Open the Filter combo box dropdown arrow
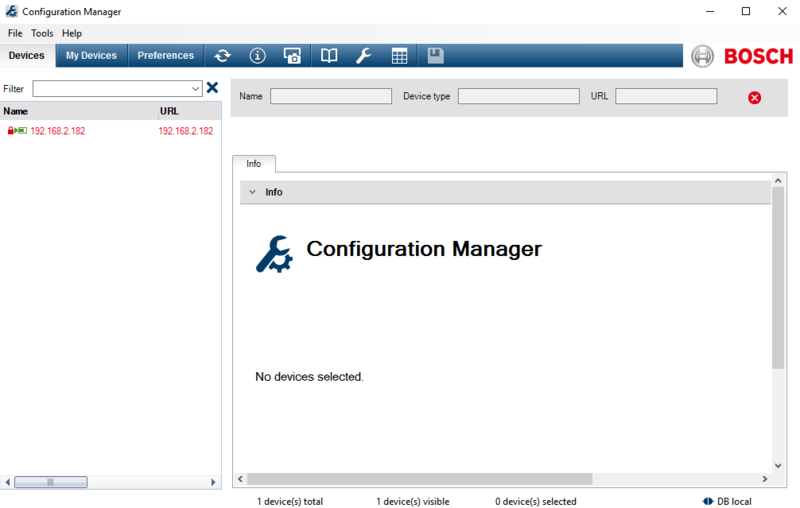This screenshot has height=508, width=800. [x=195, y=89]
